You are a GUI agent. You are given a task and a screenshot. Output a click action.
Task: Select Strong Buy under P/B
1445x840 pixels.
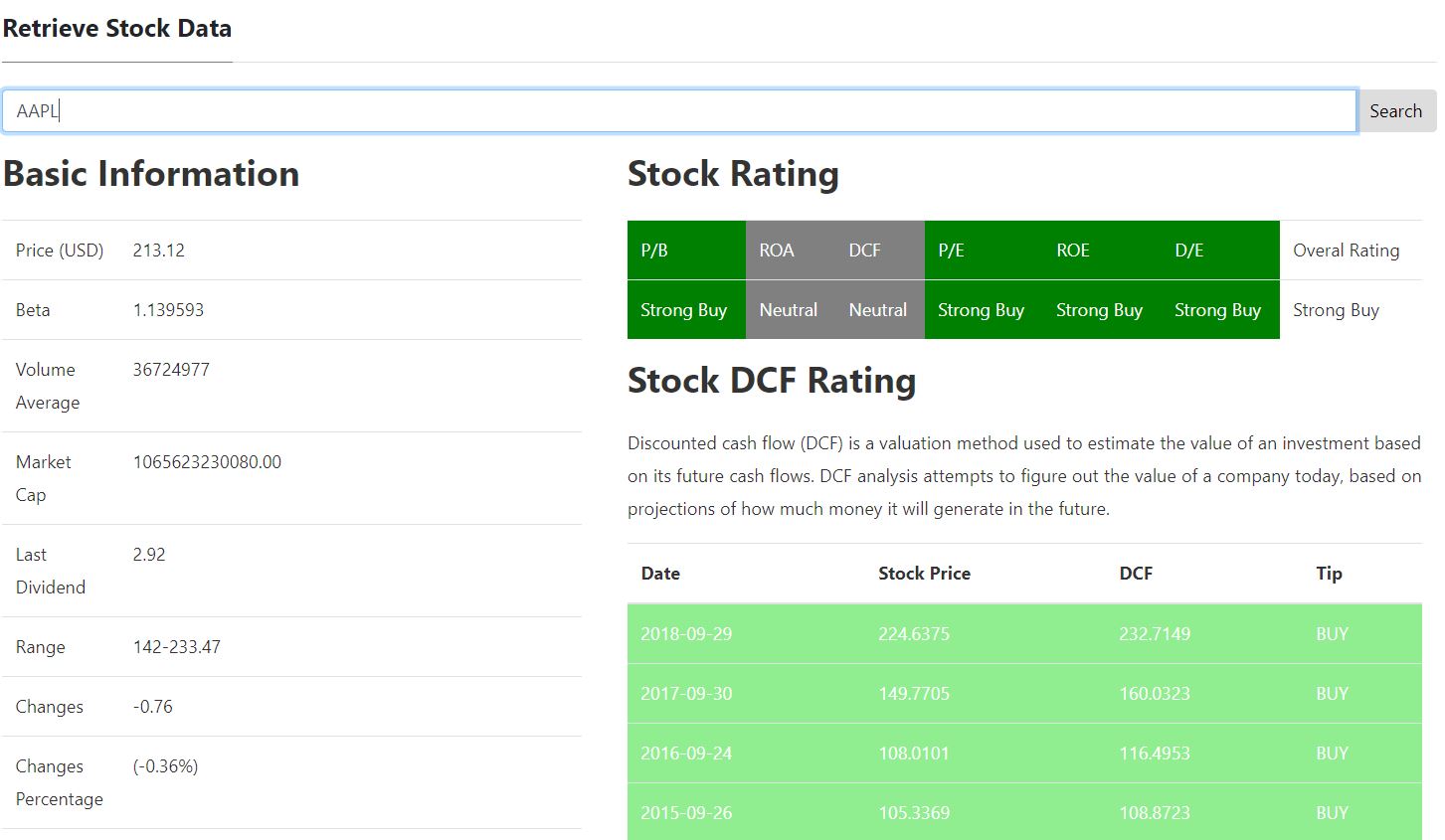pyautogui.click(x=687, y=310)
